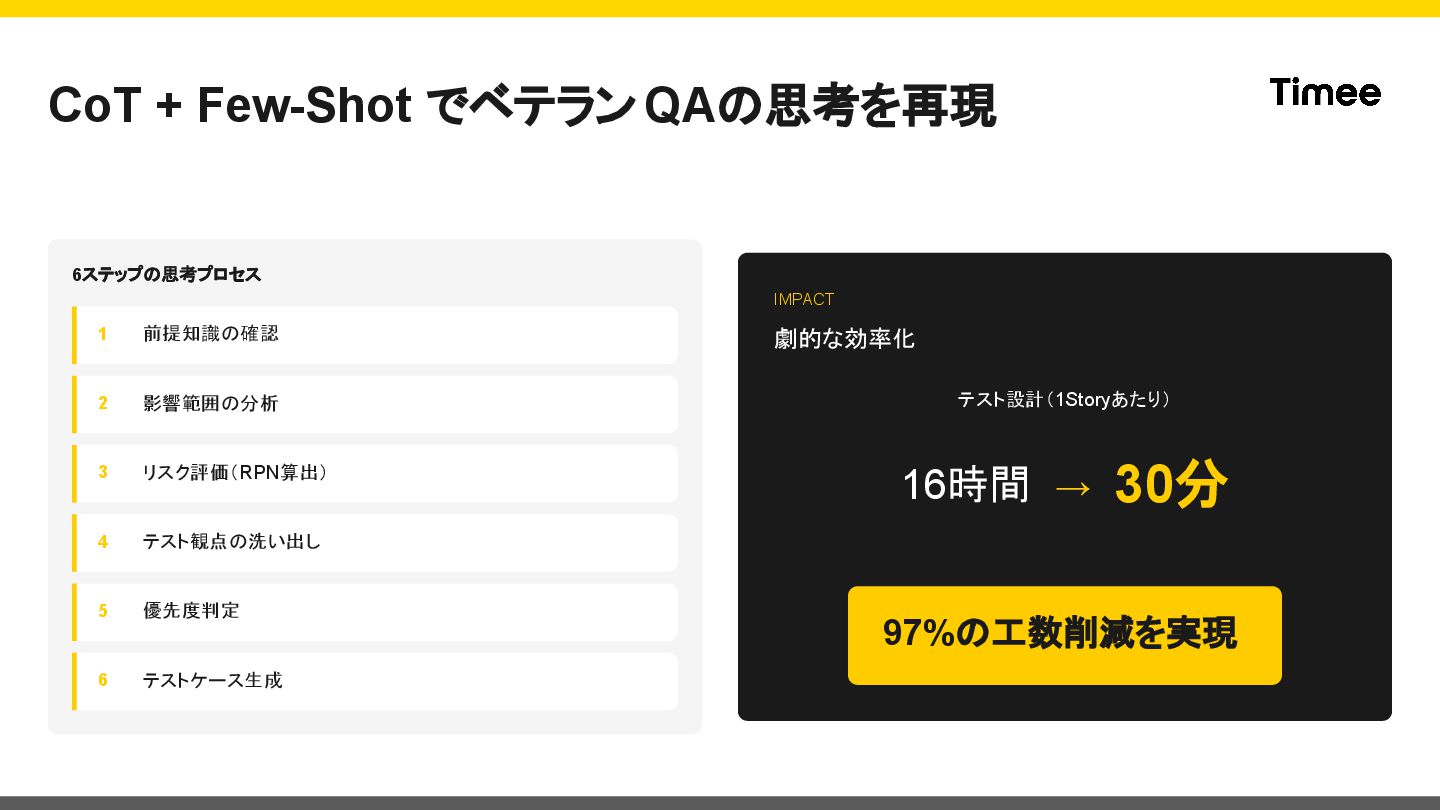This screenshot has height=810, width=1440.
Task: Click the yellow IMPACT label
Action: [804, 299]
